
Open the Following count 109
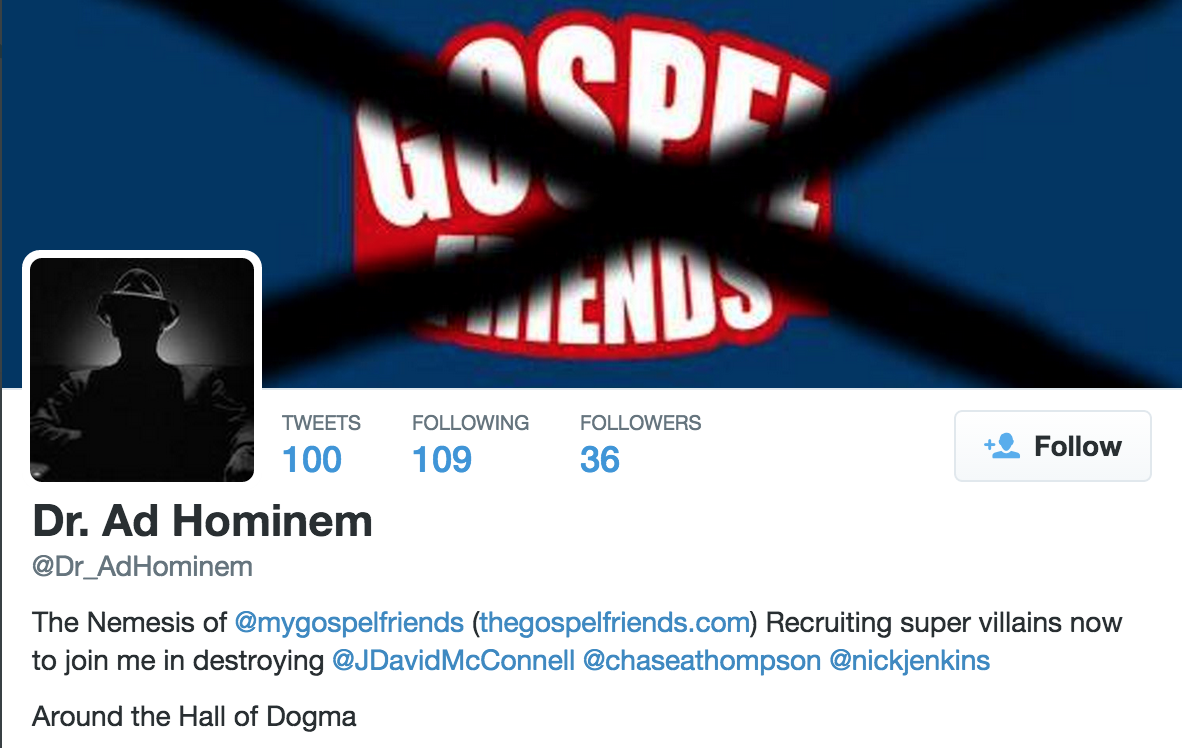442,459
